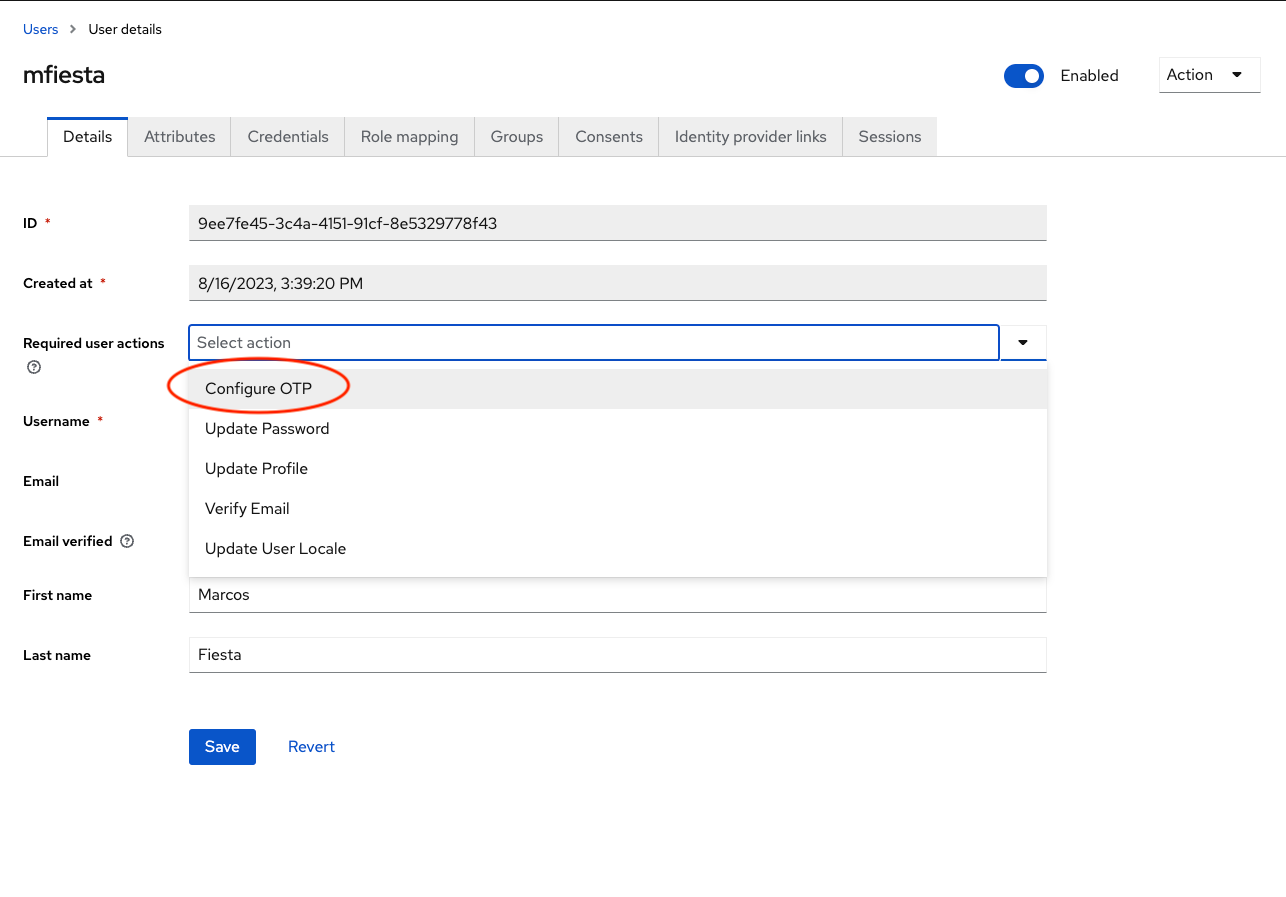1286x897 pixels.
Task: Open the Credentials tab
Action: (288, 137)
